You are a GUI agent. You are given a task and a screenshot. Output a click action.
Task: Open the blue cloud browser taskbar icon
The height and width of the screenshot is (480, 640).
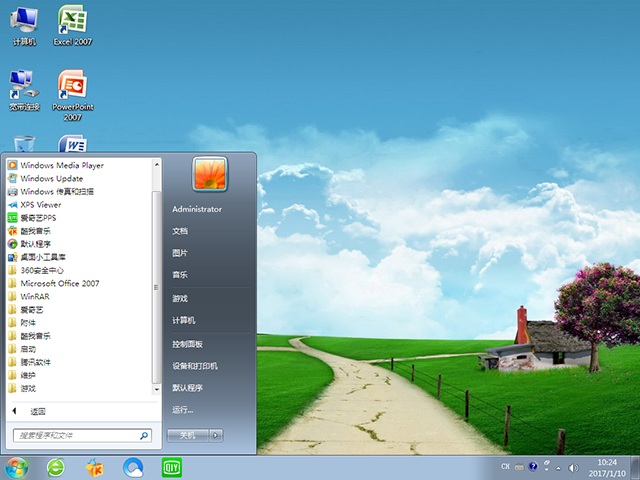pyautogui.click(x=133, y=468)
